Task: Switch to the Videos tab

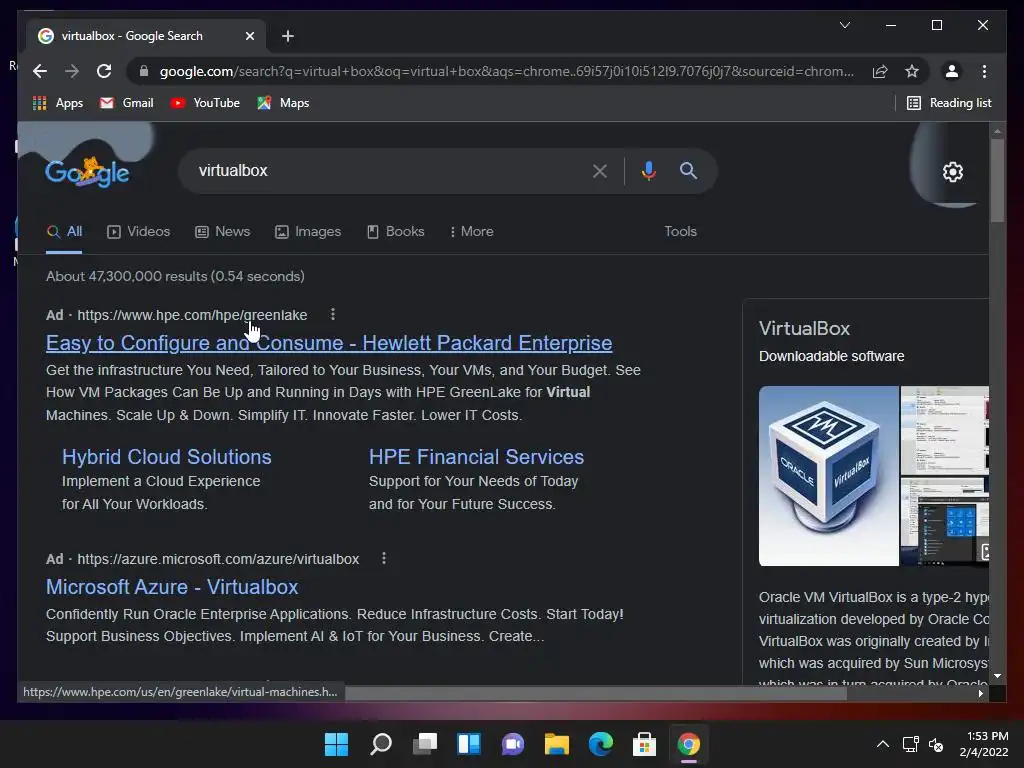Action: click(x=138, y=232)
